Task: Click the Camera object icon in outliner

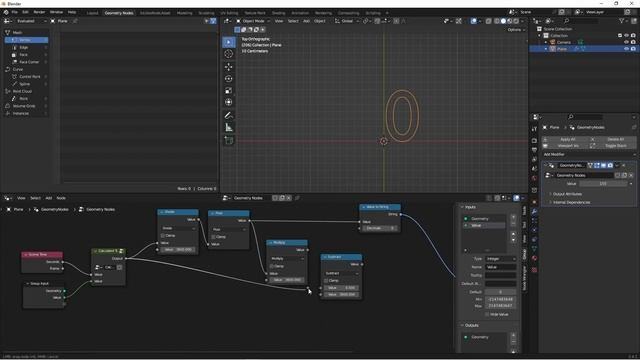Action: click(x=553, y=42)
